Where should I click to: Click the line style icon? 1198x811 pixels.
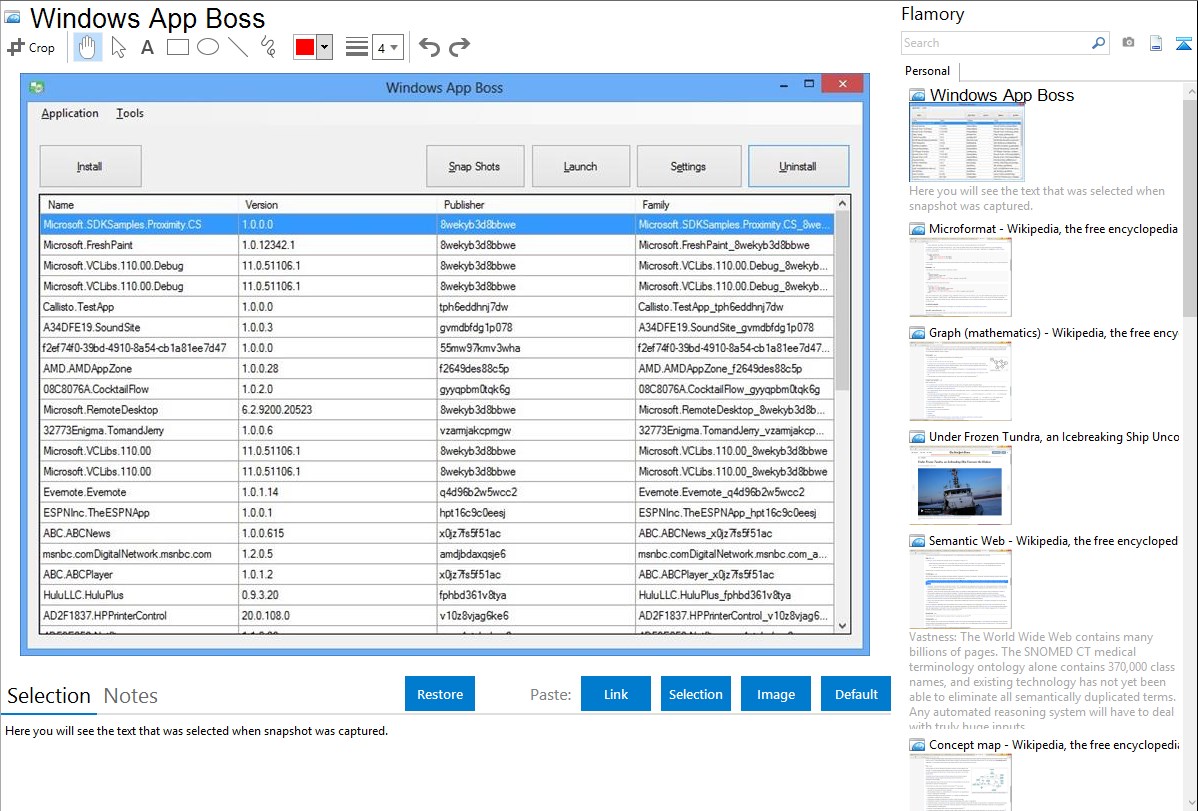click(x=357, y=47)
